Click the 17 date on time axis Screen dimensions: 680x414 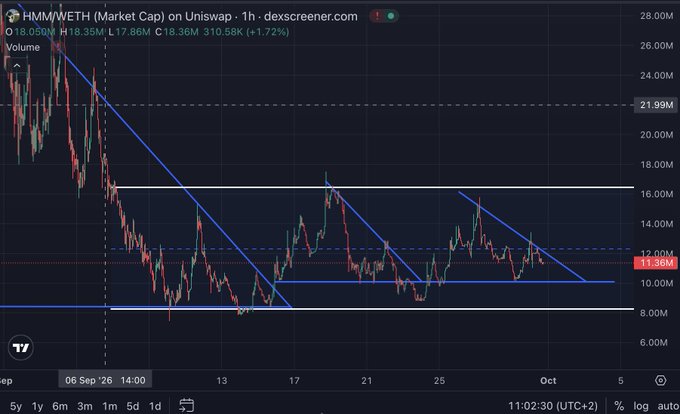coord(294,381)
